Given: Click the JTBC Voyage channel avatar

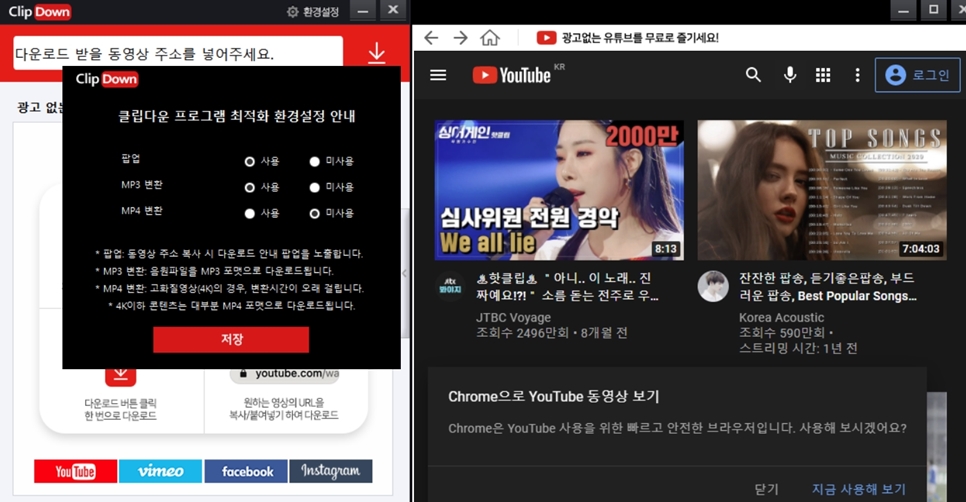Looking at the screenshot, I should pos(450,286).
